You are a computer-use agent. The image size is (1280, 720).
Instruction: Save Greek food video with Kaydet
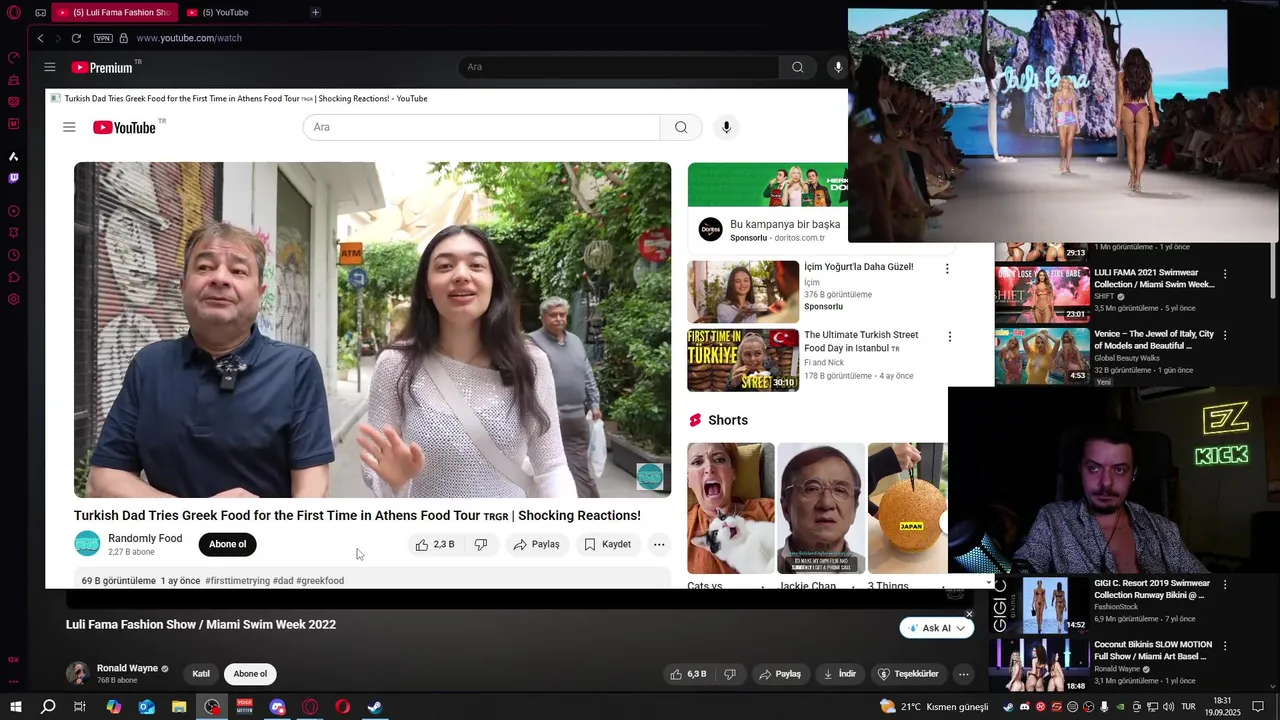point(608,544)
